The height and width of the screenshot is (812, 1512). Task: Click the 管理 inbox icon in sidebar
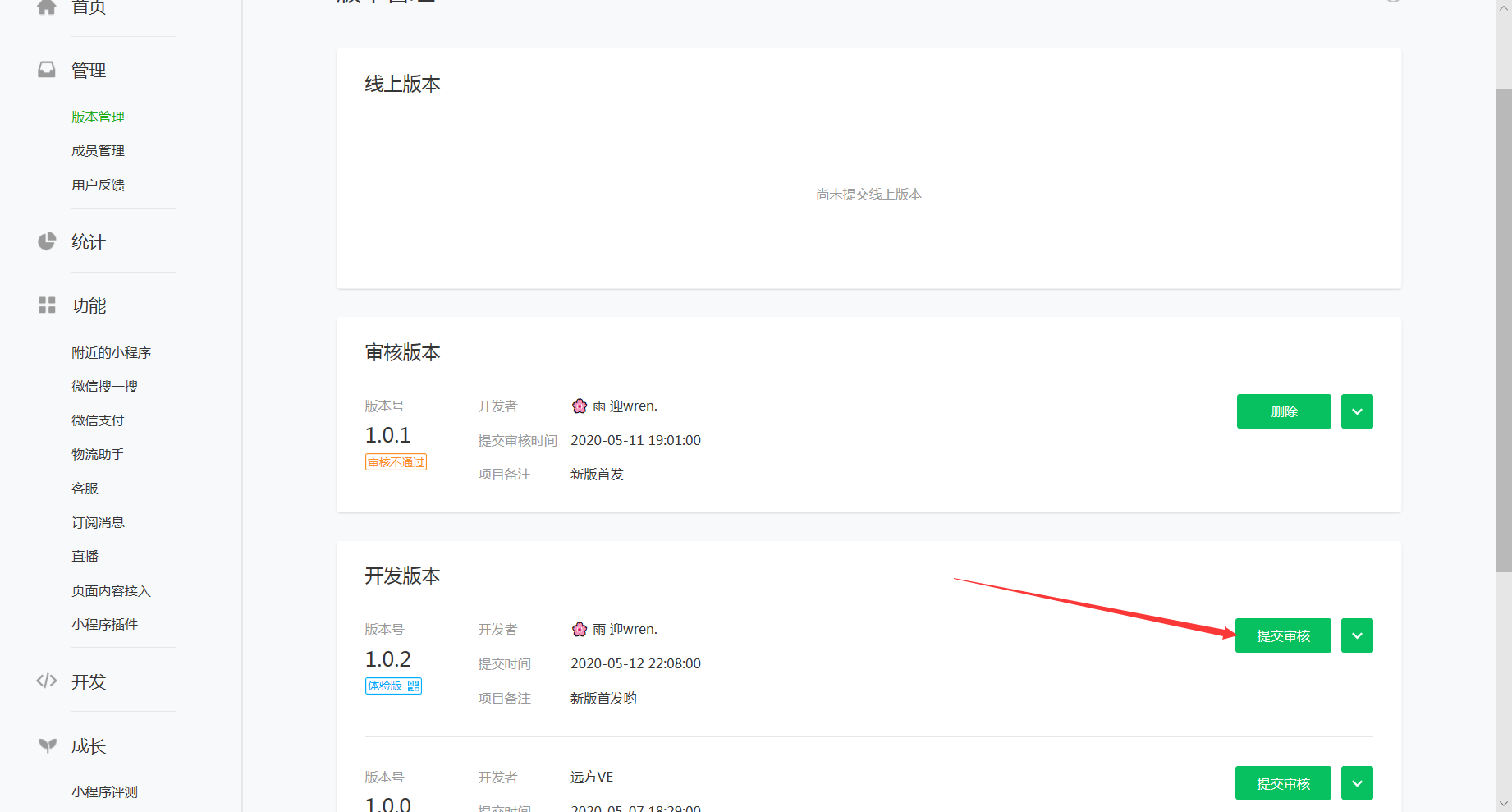47,70
